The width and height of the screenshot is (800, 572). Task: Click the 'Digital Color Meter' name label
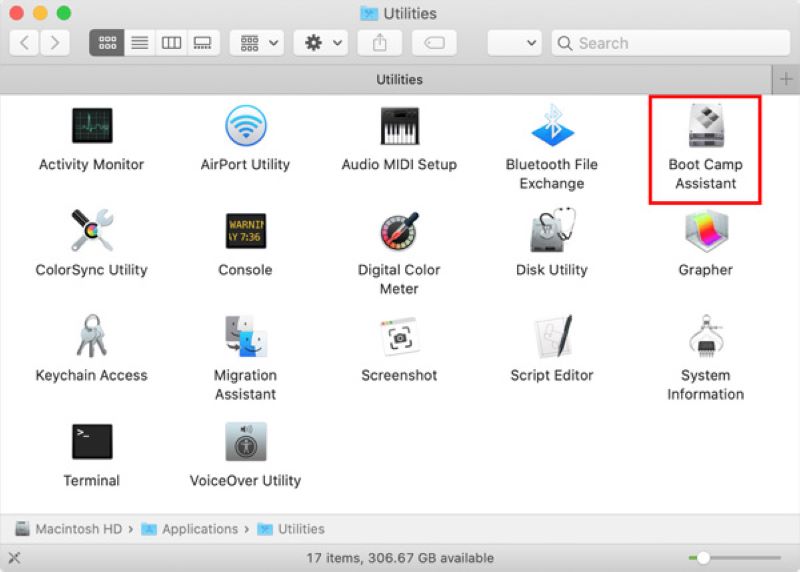click(x=399, y=279)
